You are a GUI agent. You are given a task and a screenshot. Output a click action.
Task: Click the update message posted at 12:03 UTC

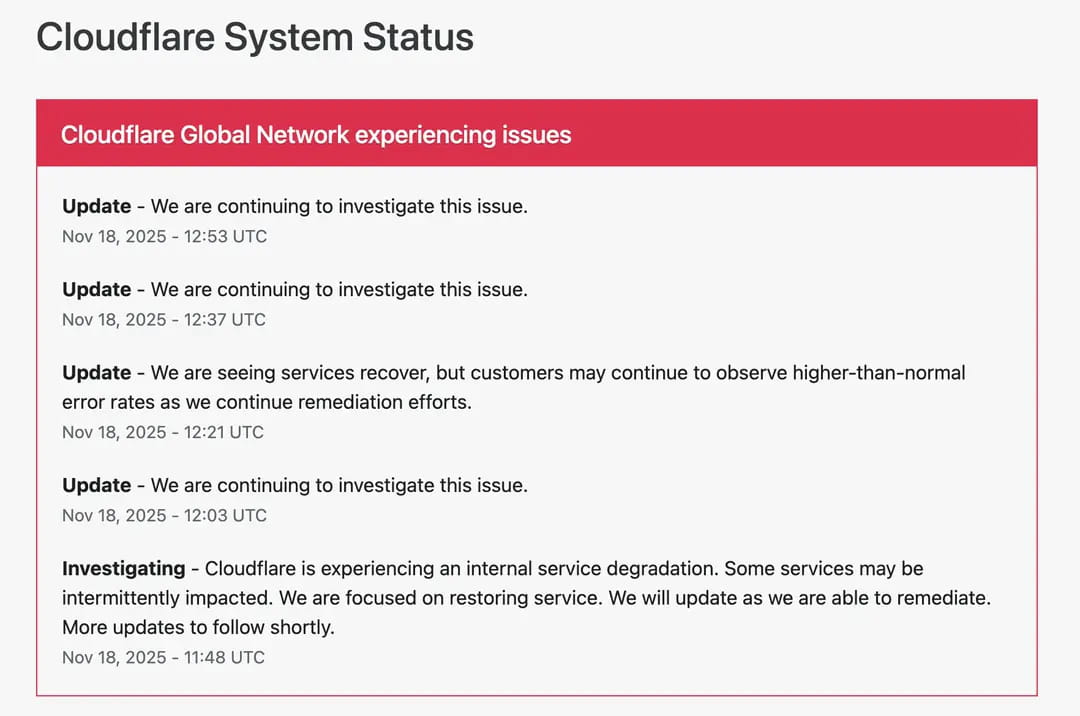pos(339,486)
